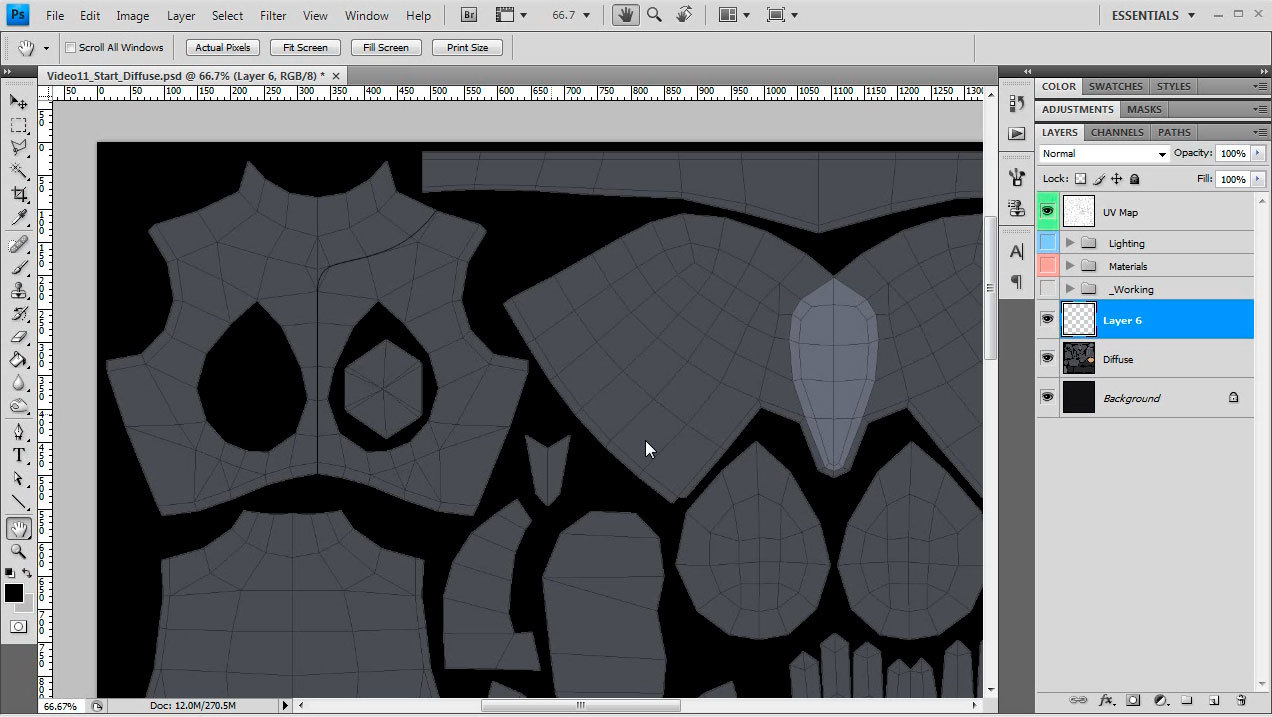Select the Move tool

[18, 102]
